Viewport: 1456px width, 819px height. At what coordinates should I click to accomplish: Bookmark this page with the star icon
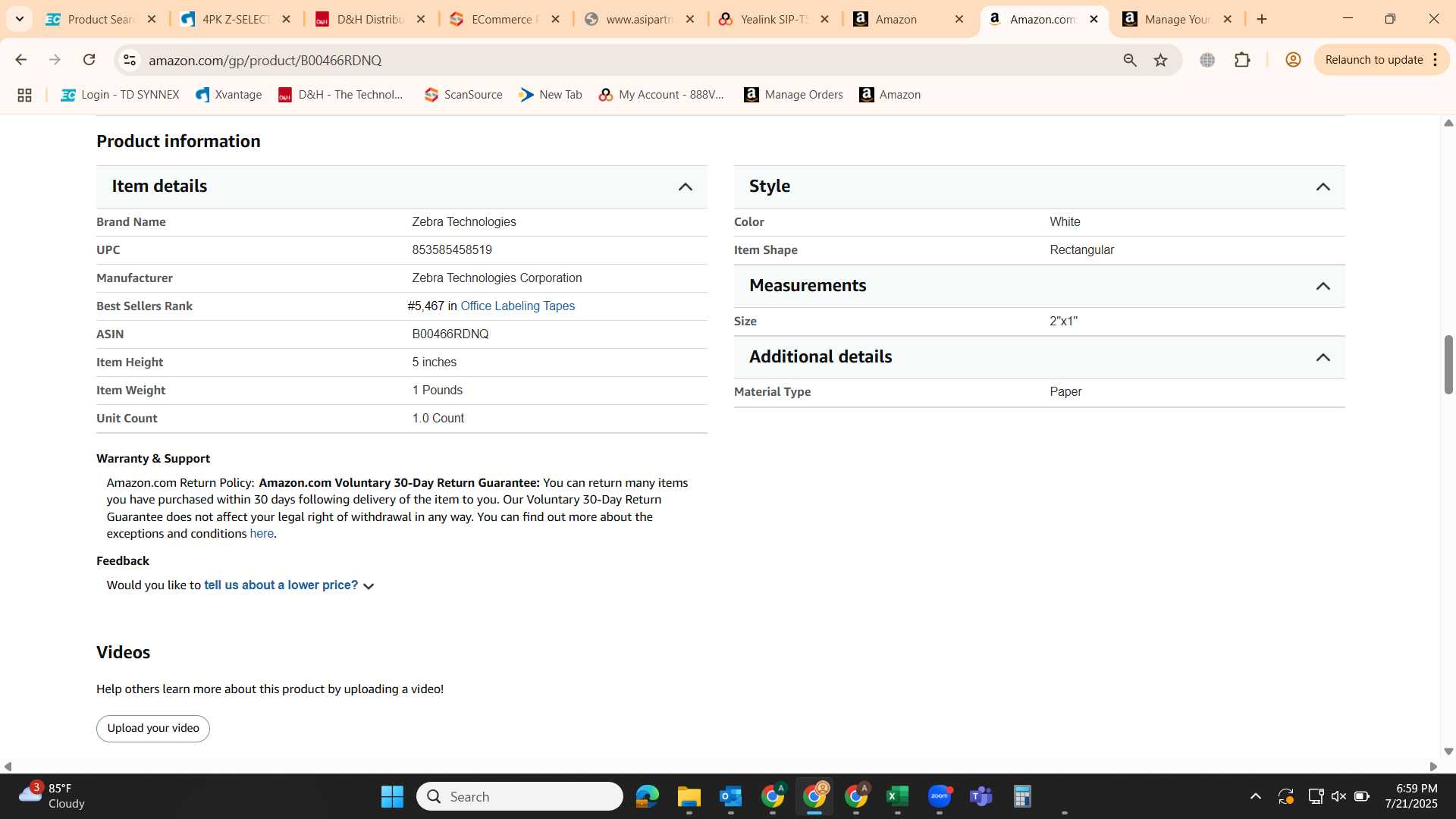pyautogui.click(x=1161, y=60)
